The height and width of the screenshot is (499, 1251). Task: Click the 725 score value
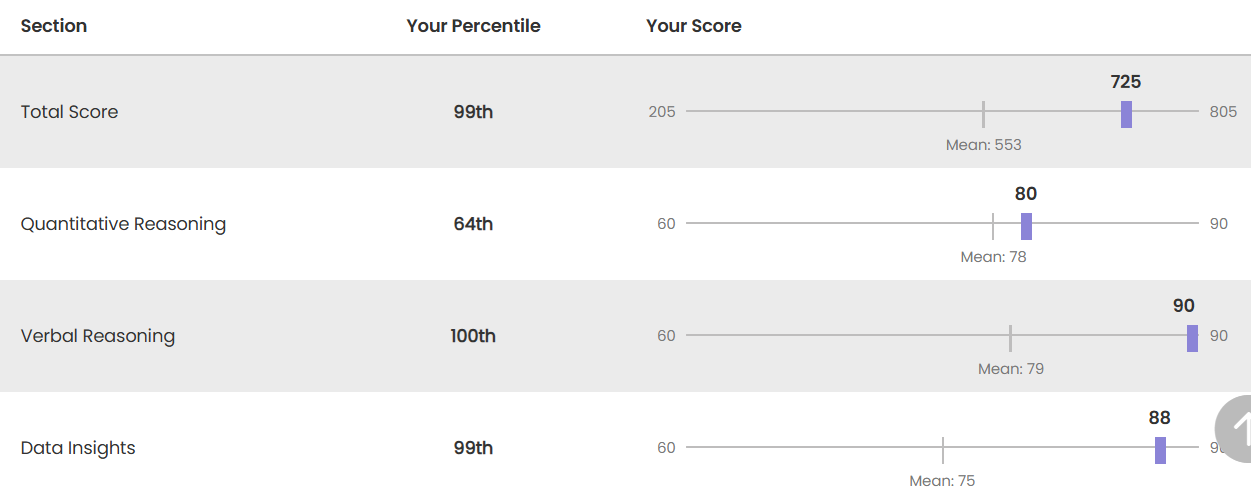(x=1126, y=82)
